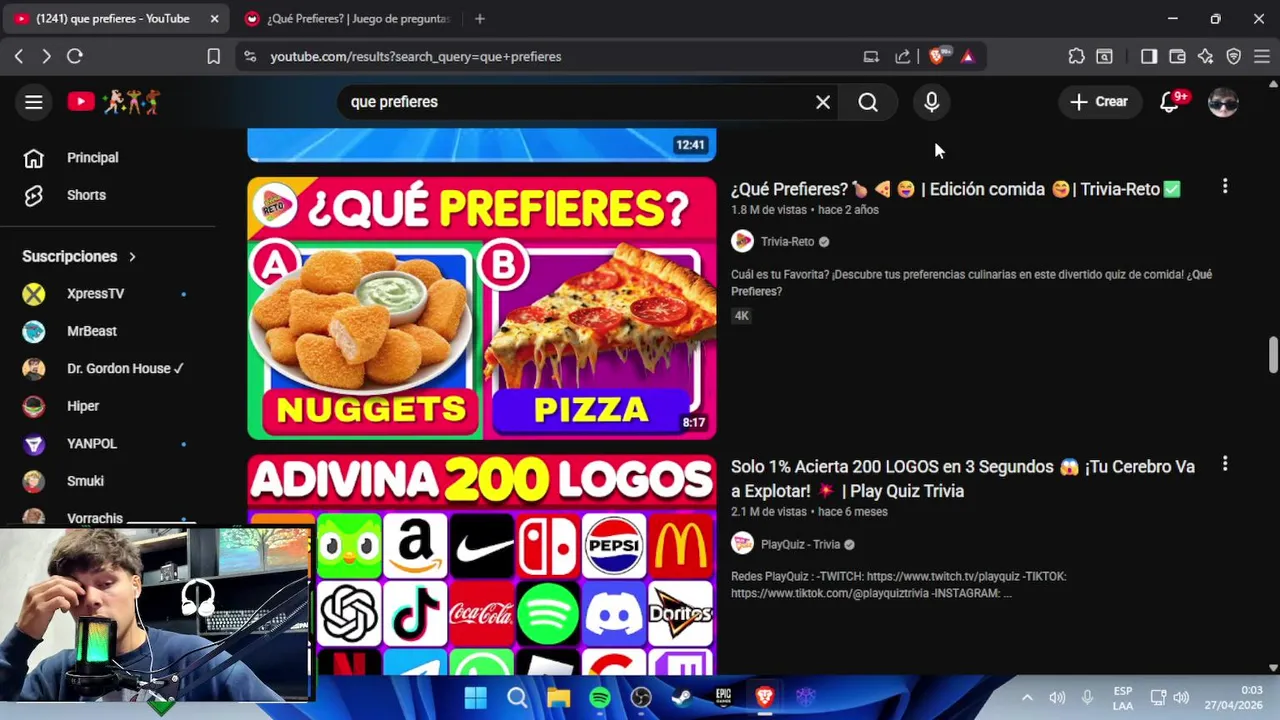The image size is (1280, 720).
Task: Open the Brave Wallet icon
Action: point(1177,57)
